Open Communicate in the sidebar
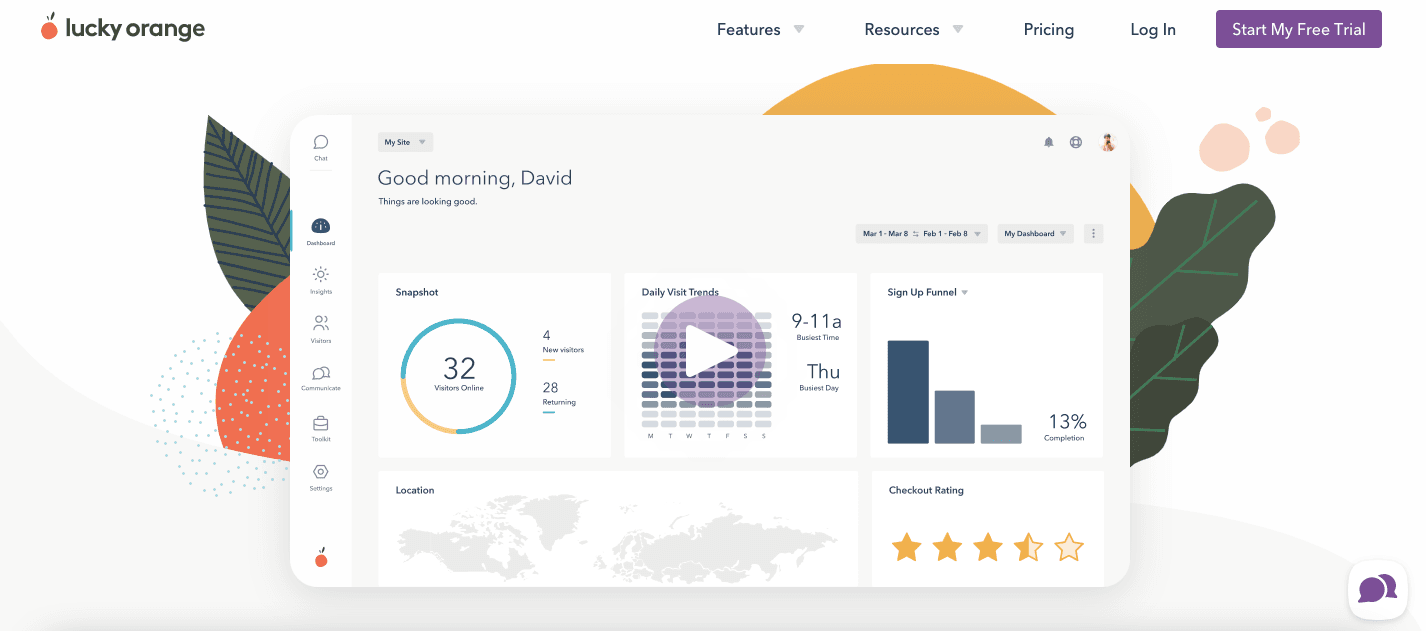Screen dimensions: 1426x631 click(321, 378)
